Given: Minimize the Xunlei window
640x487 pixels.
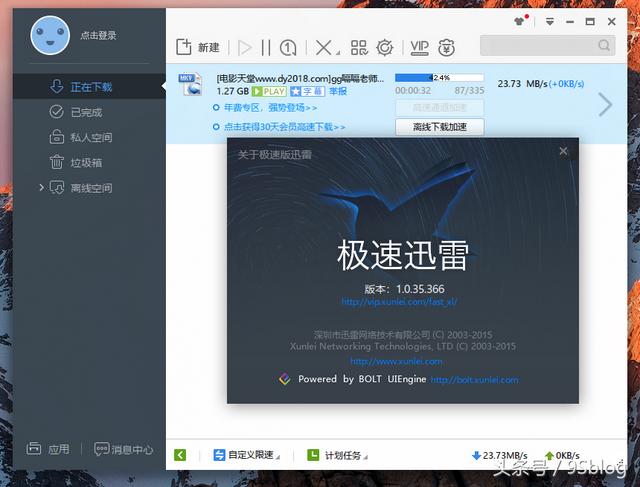Looking at the screenshot, I should coord(570,22).
